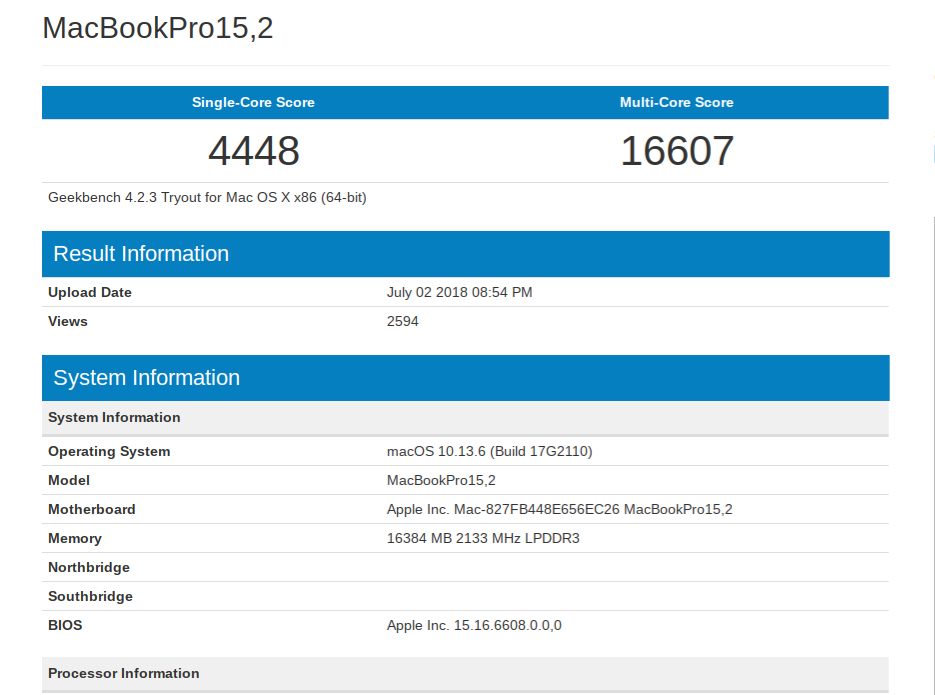Click the BIOS label

tap(66, 625)
